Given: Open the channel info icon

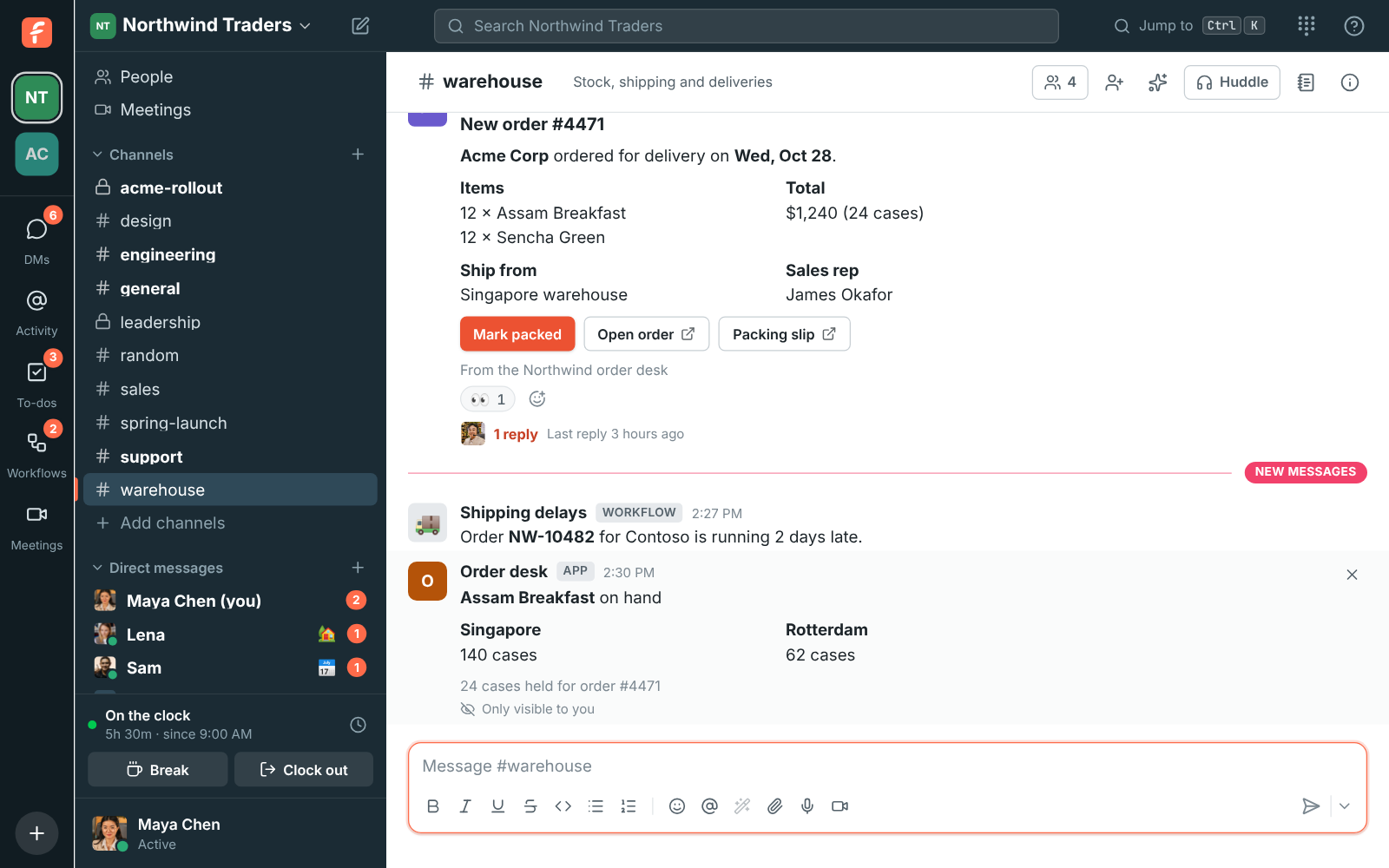Looking at the screenshot, I should (1349, 82).
